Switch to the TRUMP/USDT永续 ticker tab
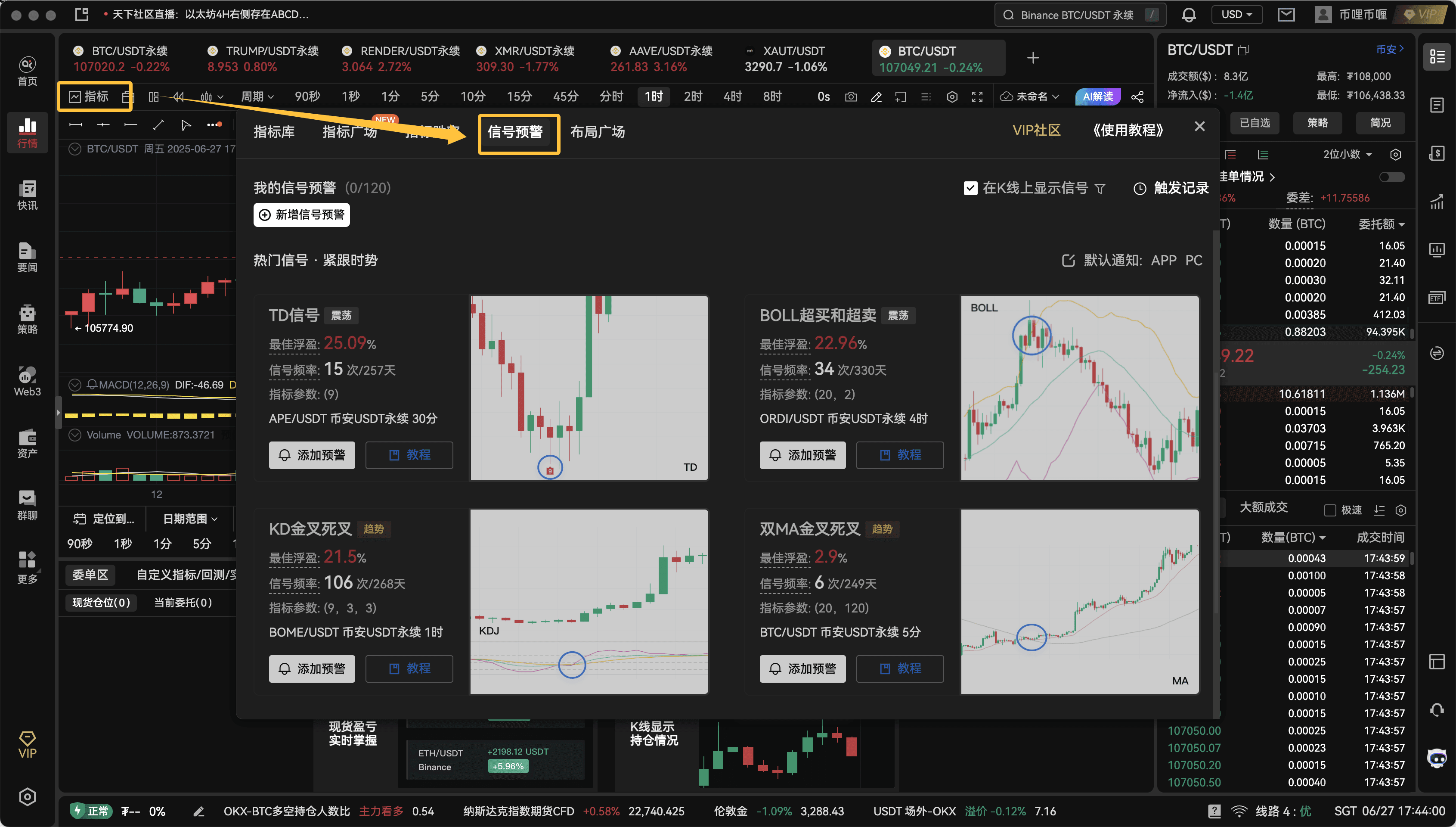Image resolution: width=1456 pixels, height=827 pixels. (263, 59)
